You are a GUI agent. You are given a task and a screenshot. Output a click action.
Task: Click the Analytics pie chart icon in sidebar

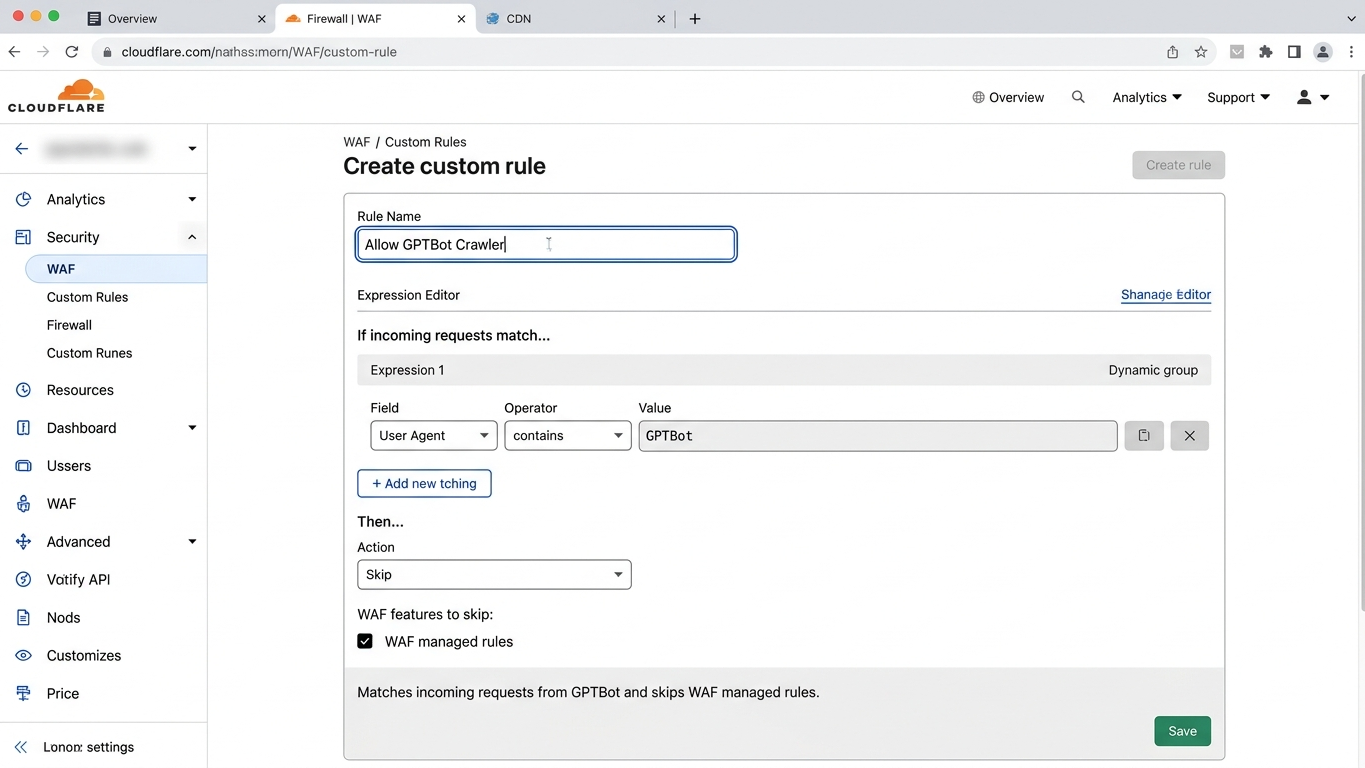pyautogui.click(x=24, y=199)
